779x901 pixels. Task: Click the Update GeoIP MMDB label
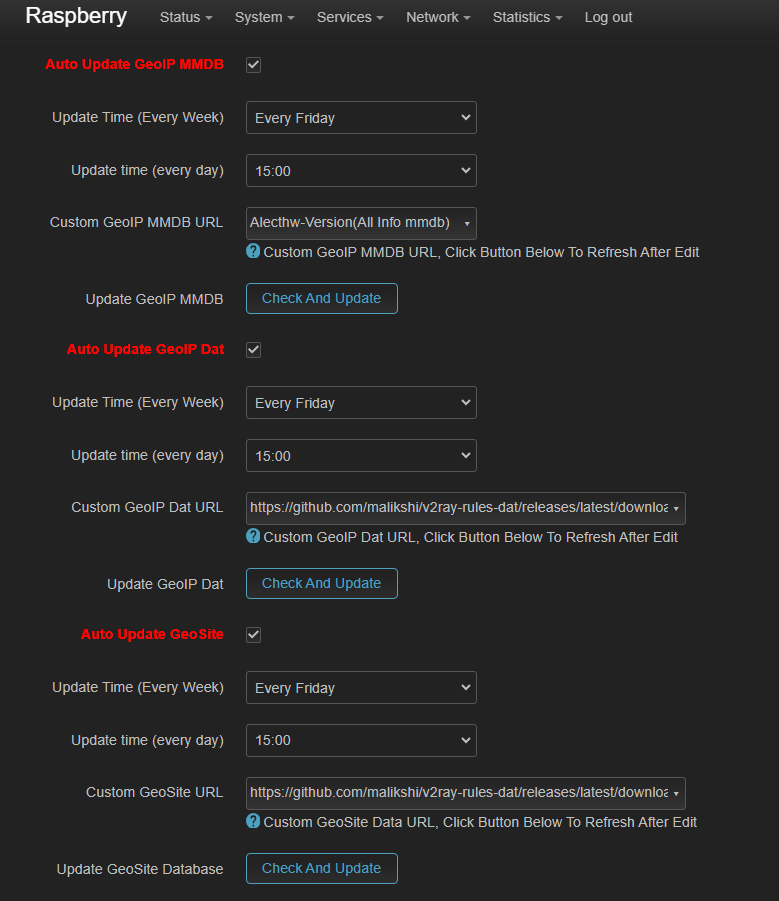click(x=155, y=299)
